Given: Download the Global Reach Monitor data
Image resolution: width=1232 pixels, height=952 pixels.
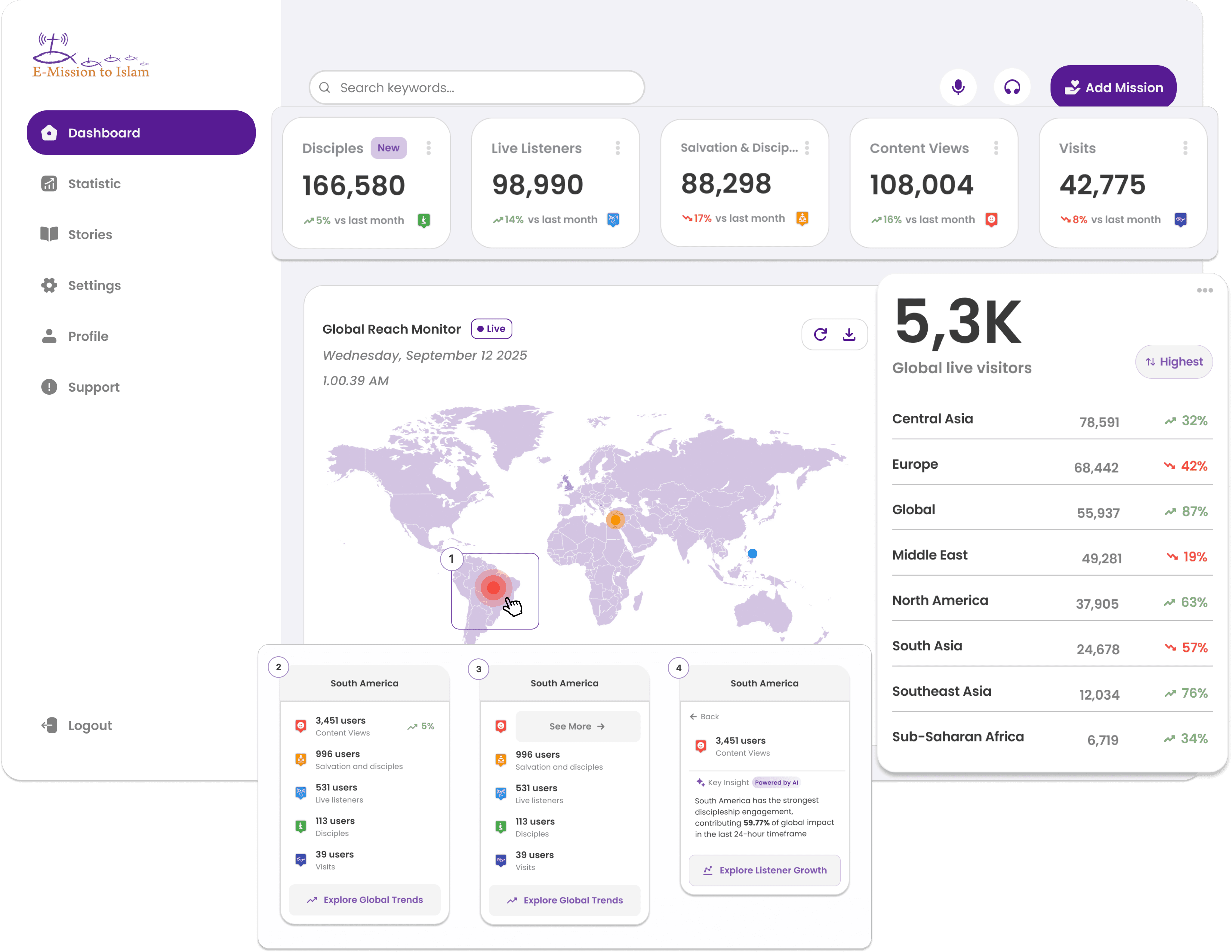Looking at the screenshot, I should coord(849,334).
